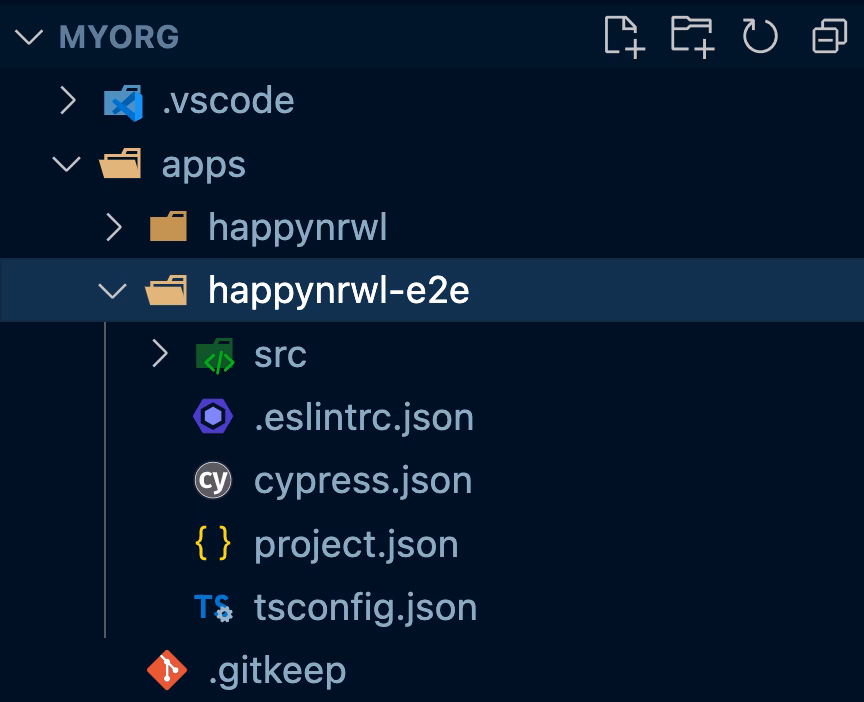Collapse the MYORG root section
This screenshot has height=702, width=864.
(30, 37)
